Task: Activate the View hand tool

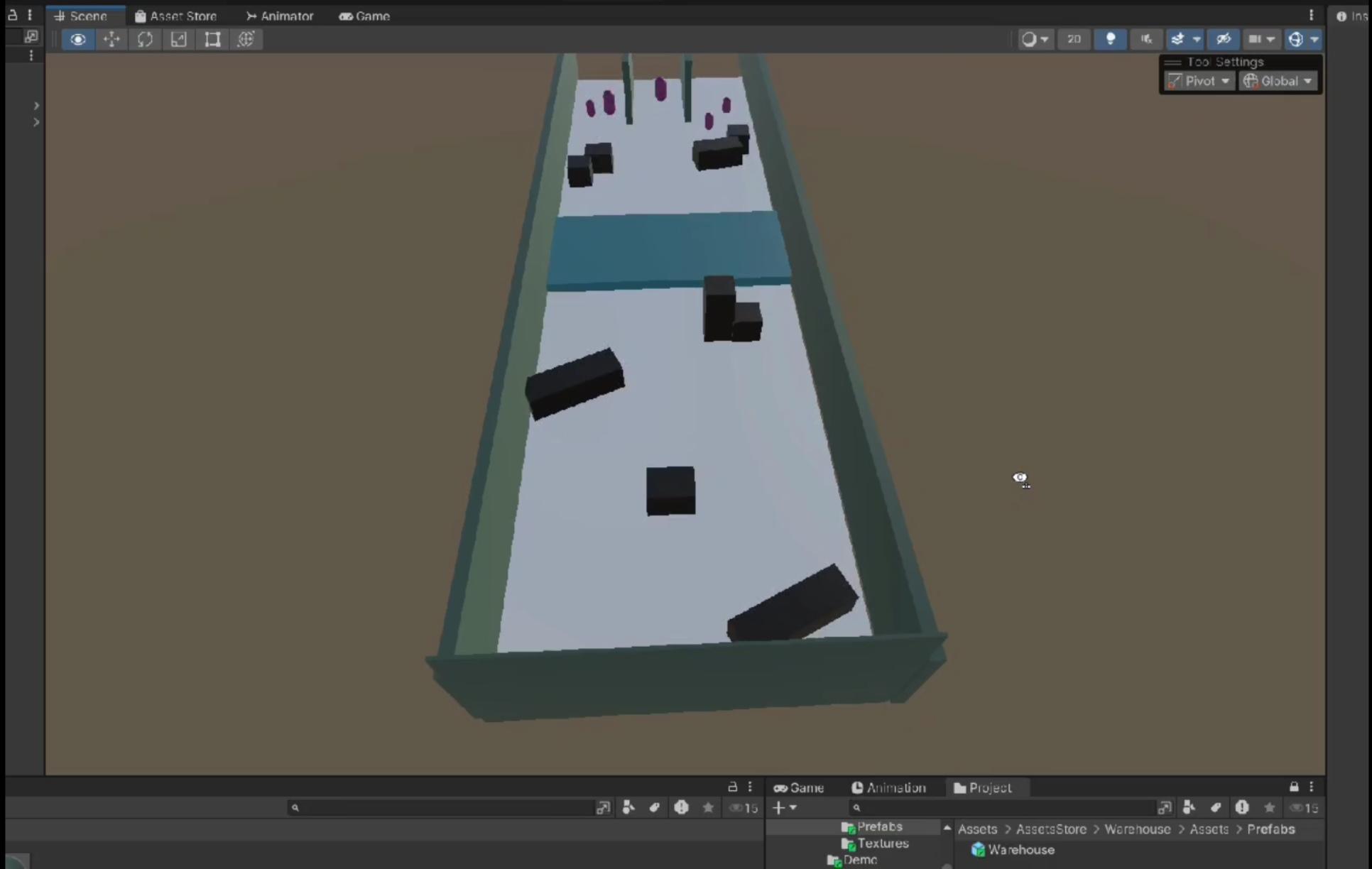Action: point(77,39)
